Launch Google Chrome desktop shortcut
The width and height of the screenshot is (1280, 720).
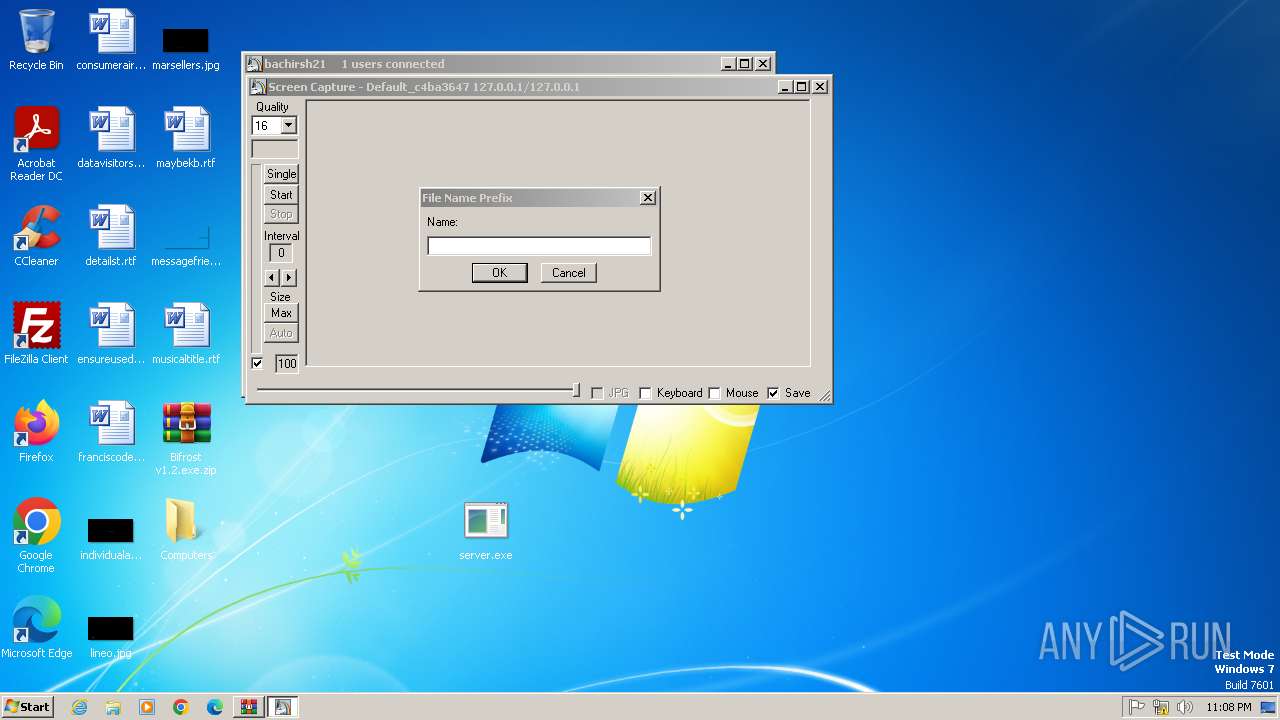36,536
